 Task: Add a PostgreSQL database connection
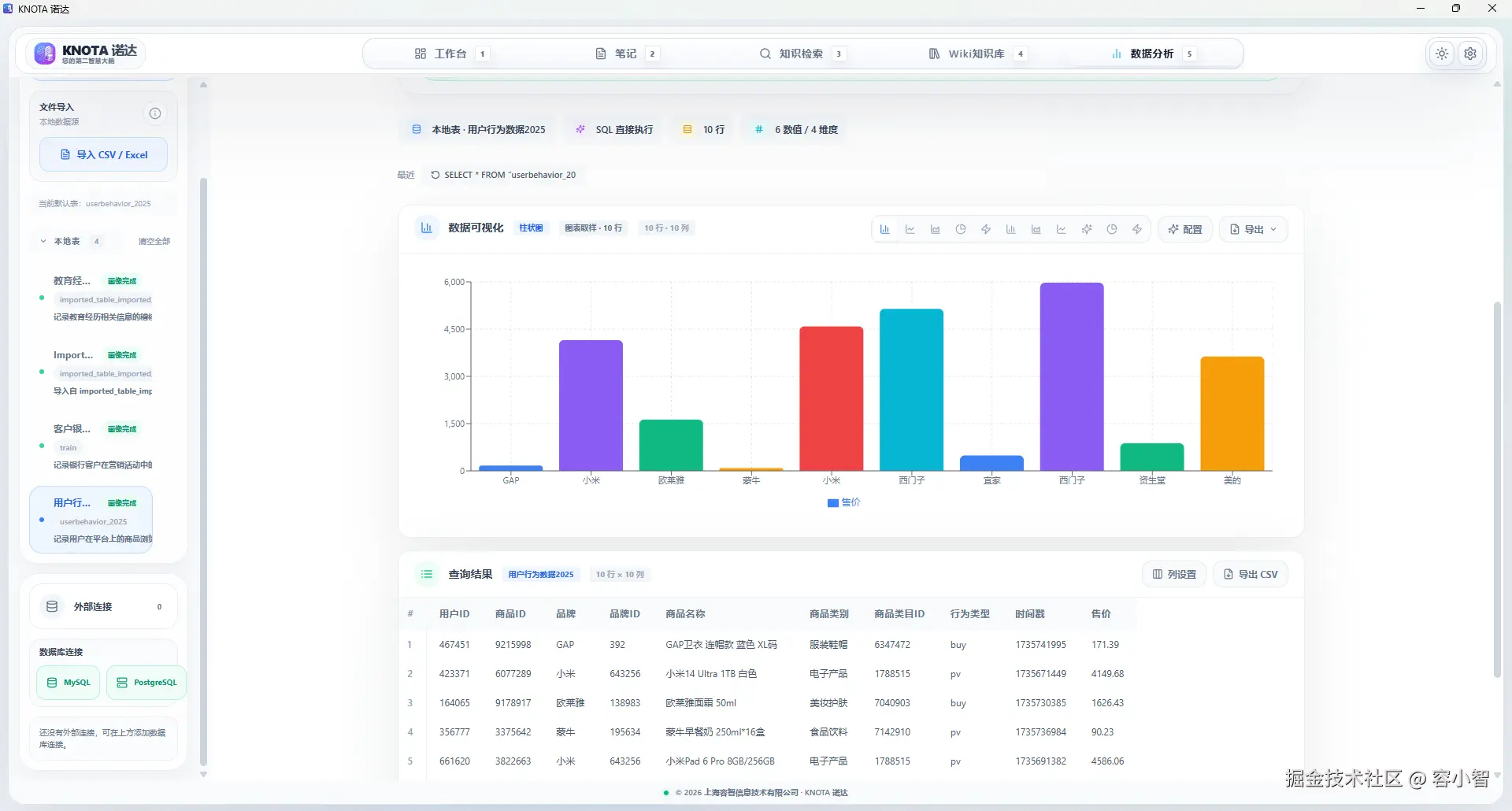(x=146, y=683)
